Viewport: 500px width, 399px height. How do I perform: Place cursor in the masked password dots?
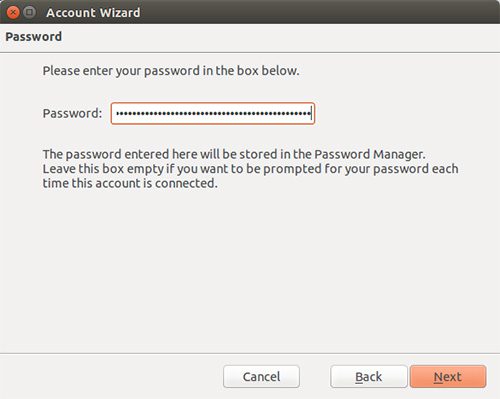click(x=213, y=114)
